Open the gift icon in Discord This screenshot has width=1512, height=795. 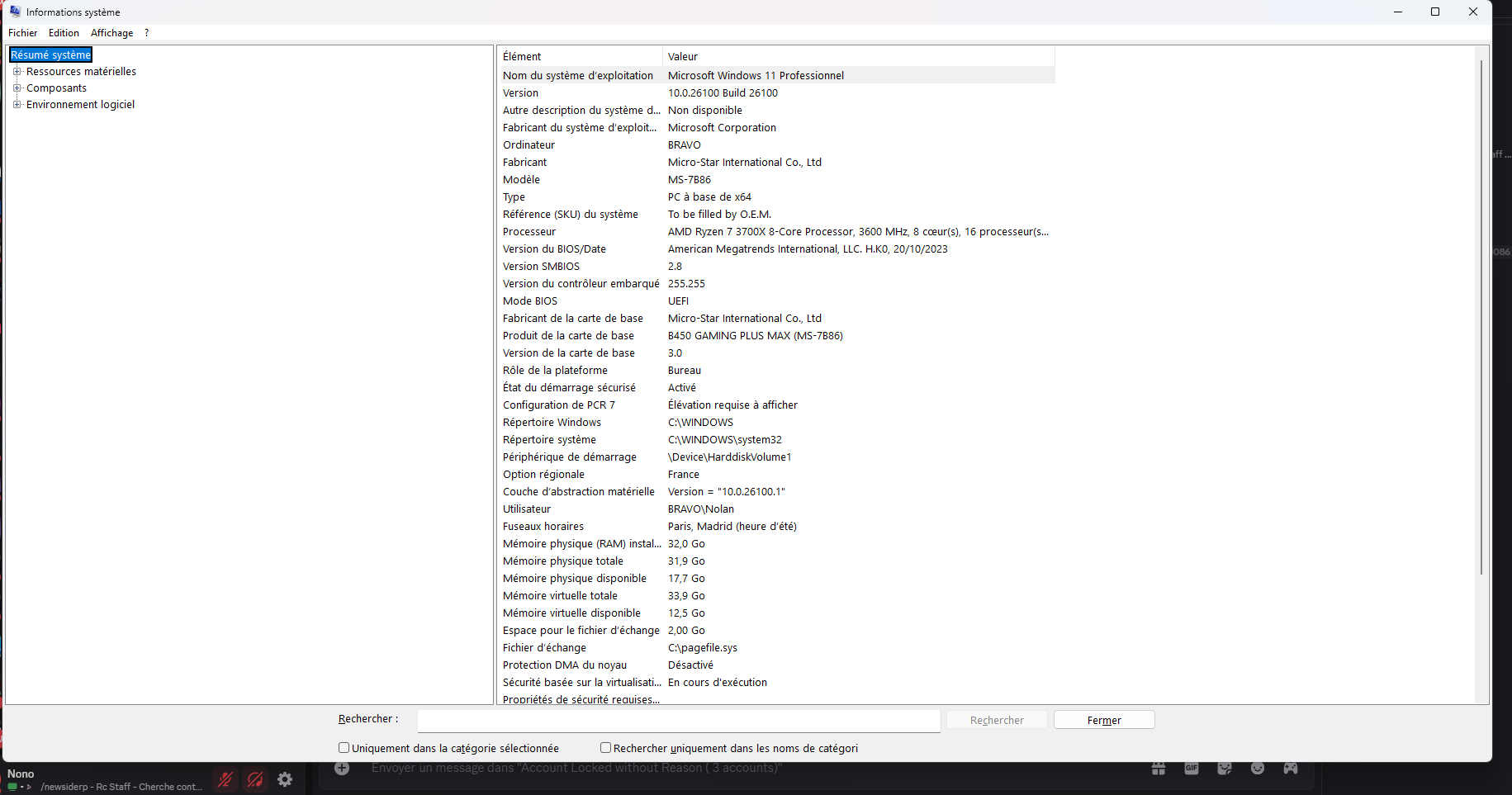click(x=1159, y=769)
